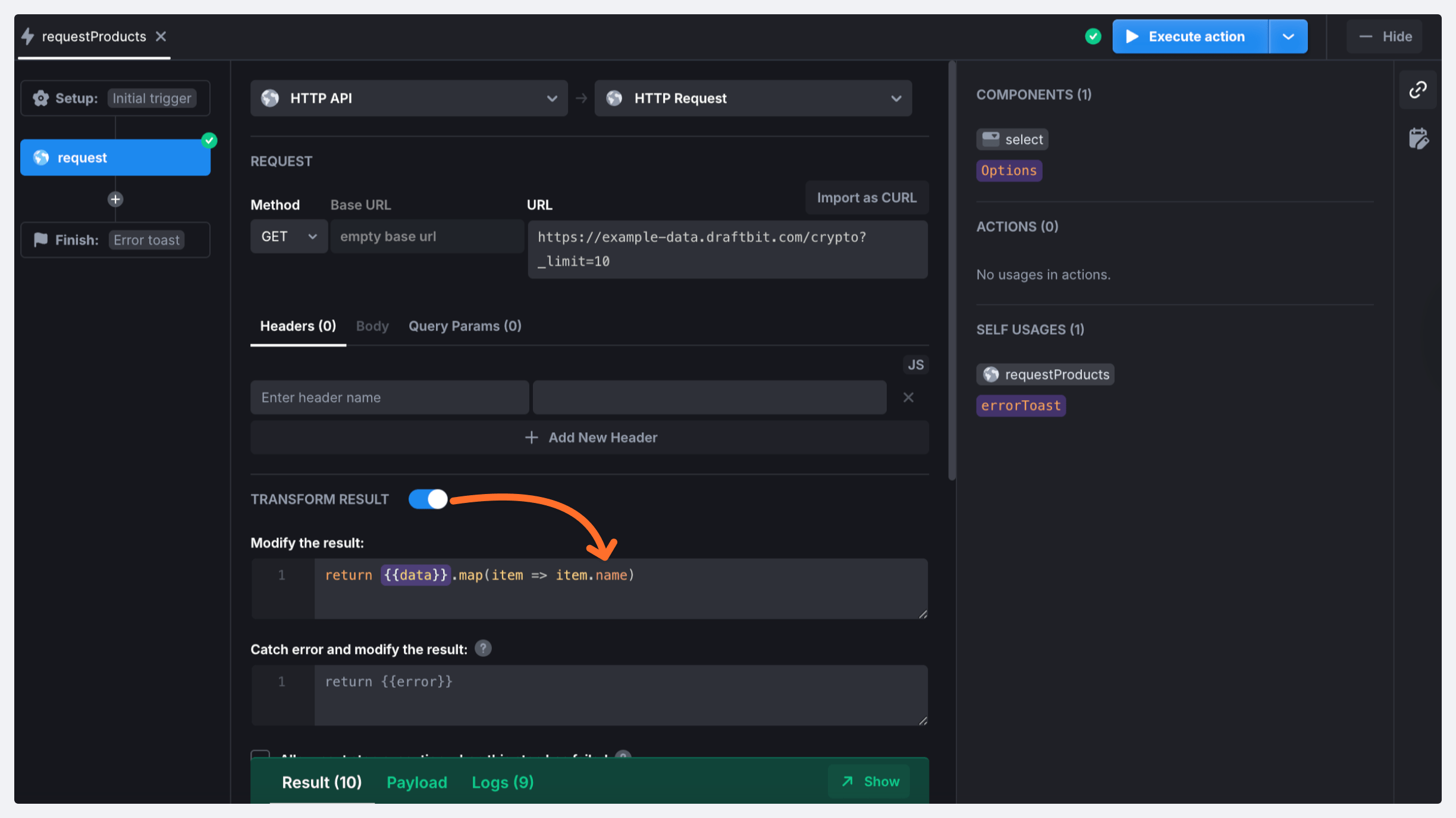Click the Setup gear icon
1456x818 pixels.
[x=40, y=98]
